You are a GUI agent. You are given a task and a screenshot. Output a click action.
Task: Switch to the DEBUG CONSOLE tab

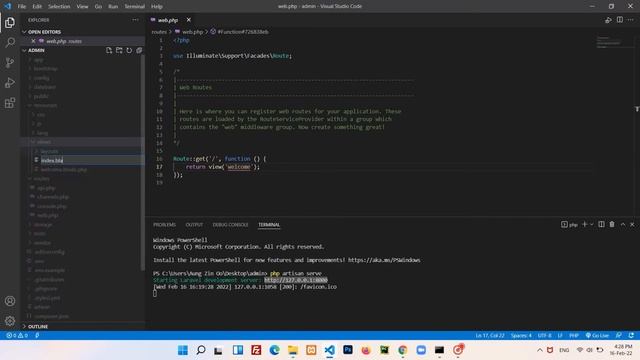pyautogui.click(x=230, y=224)
